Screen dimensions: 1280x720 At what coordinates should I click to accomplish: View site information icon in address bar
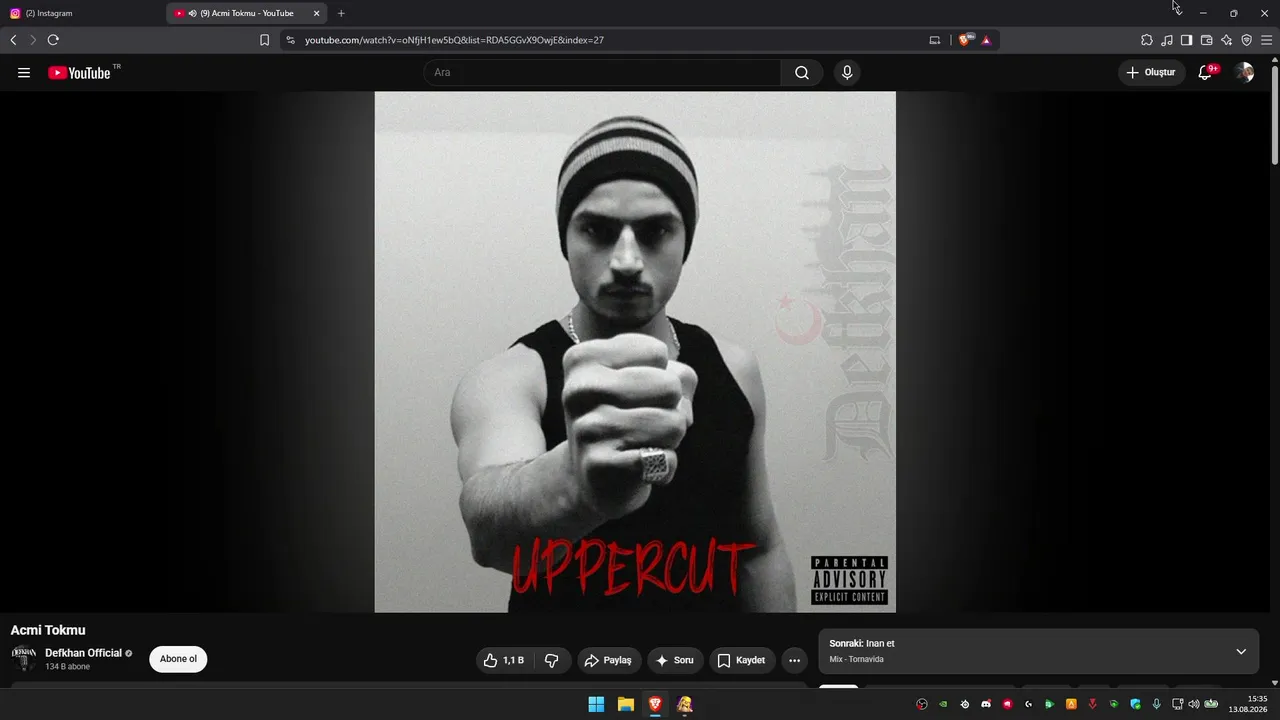point(290,40)
